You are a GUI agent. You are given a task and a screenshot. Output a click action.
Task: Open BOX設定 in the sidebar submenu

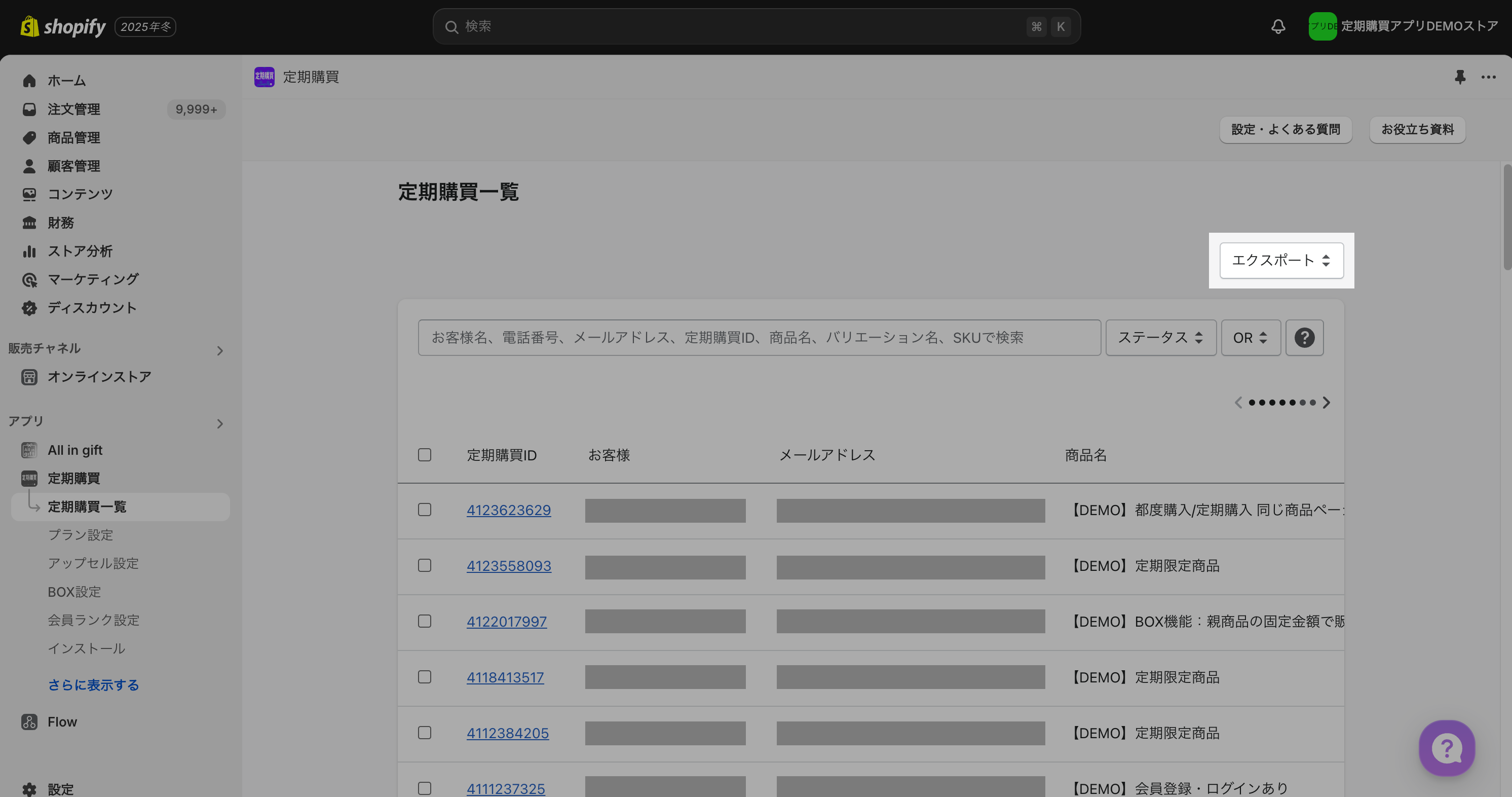coord(74,592)
